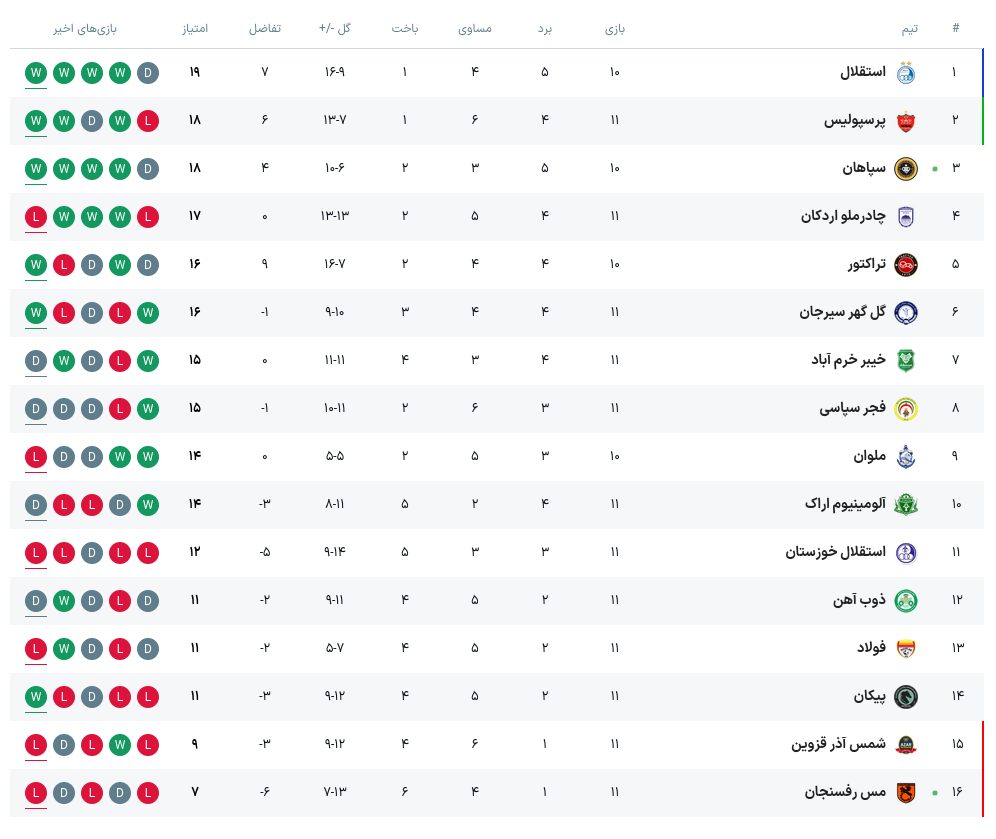996x839 pixels.
Task: Open the gray D result in Esteghlal row
Action: (148, 73)
